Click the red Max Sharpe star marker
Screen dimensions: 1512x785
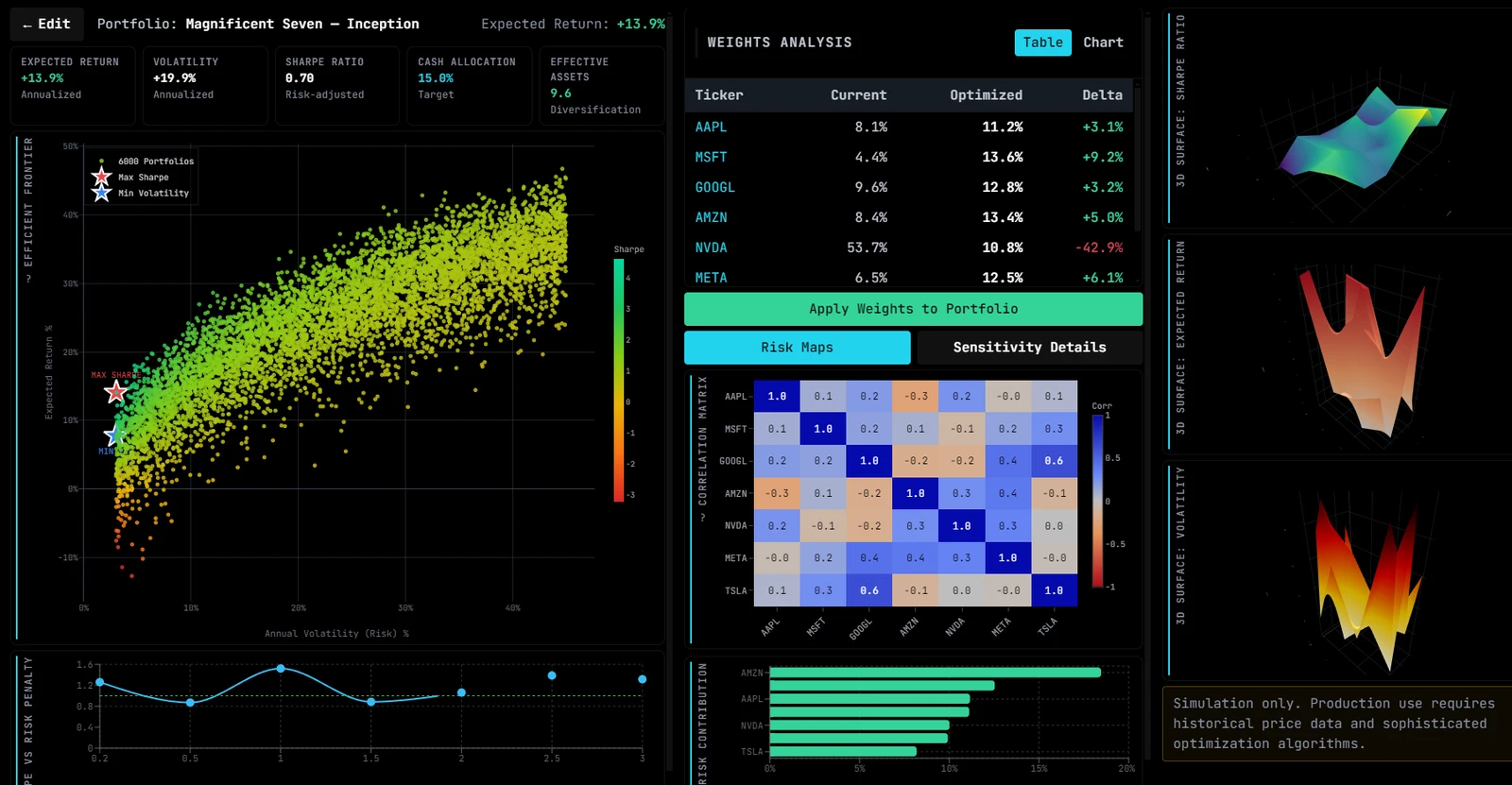click(115, 392)
